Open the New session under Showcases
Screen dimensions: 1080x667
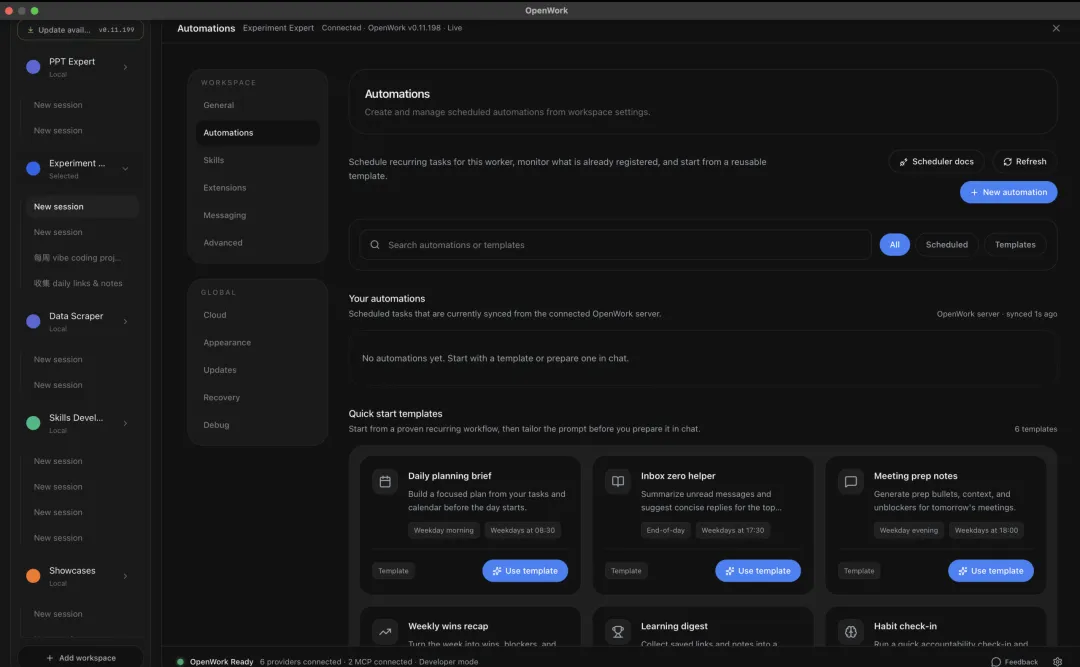click(82, 614)
